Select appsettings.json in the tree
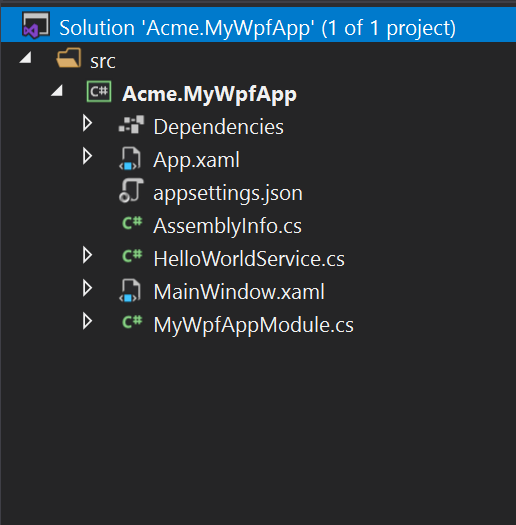Viewport: 516px width, 525px height. coord(228,193)
